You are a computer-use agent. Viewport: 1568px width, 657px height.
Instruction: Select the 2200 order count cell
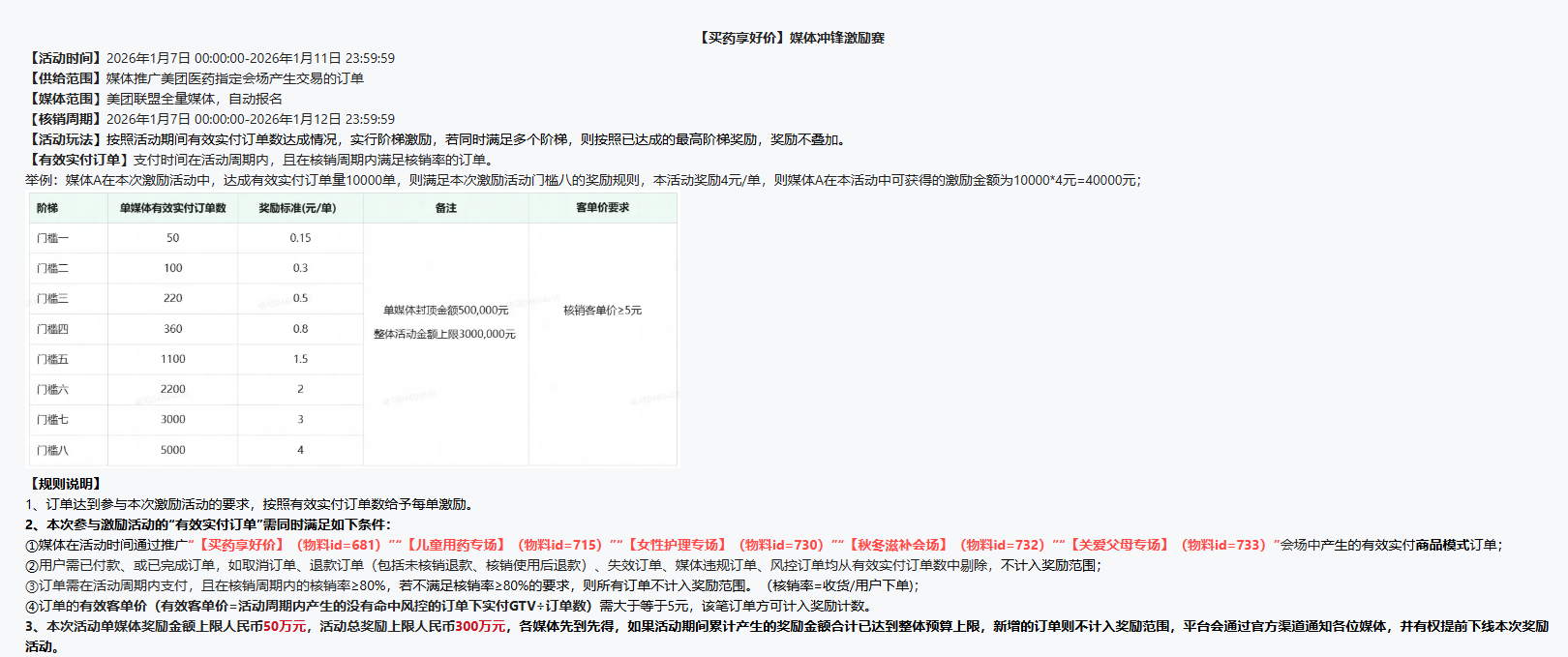172,389
